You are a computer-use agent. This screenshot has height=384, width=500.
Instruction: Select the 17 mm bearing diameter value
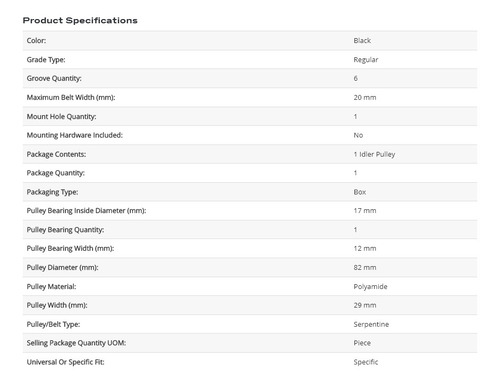coord(365,211)
